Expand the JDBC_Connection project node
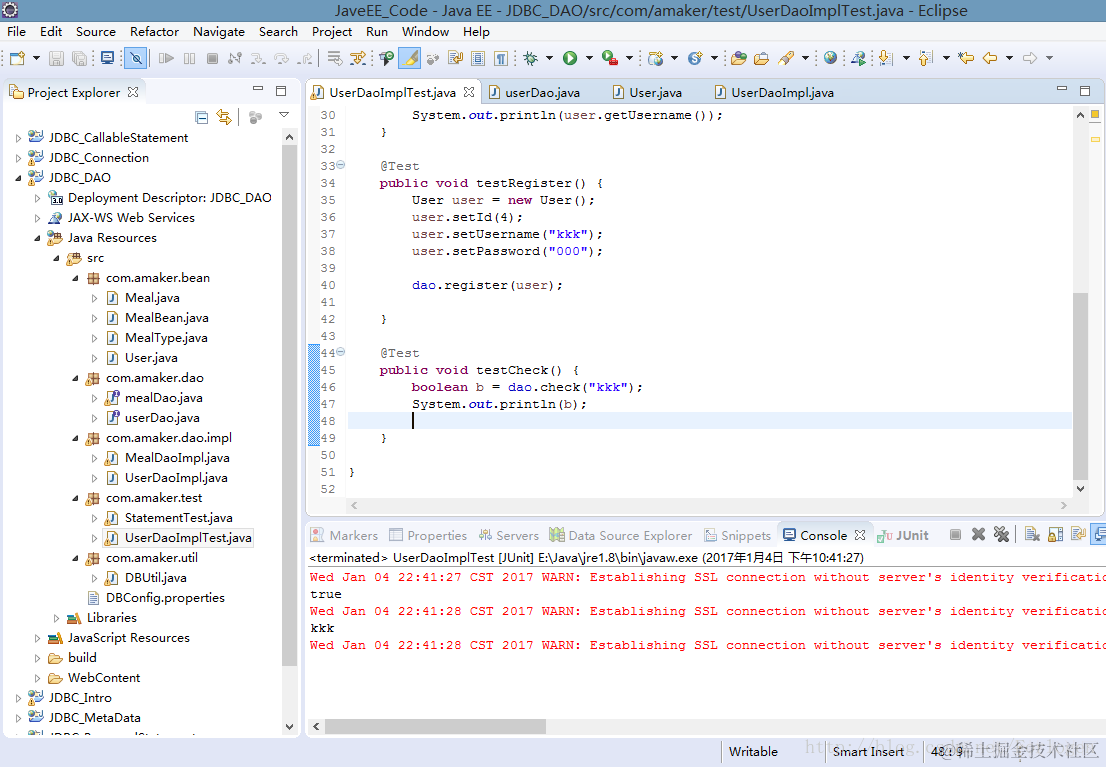 [x=18, y=158]
